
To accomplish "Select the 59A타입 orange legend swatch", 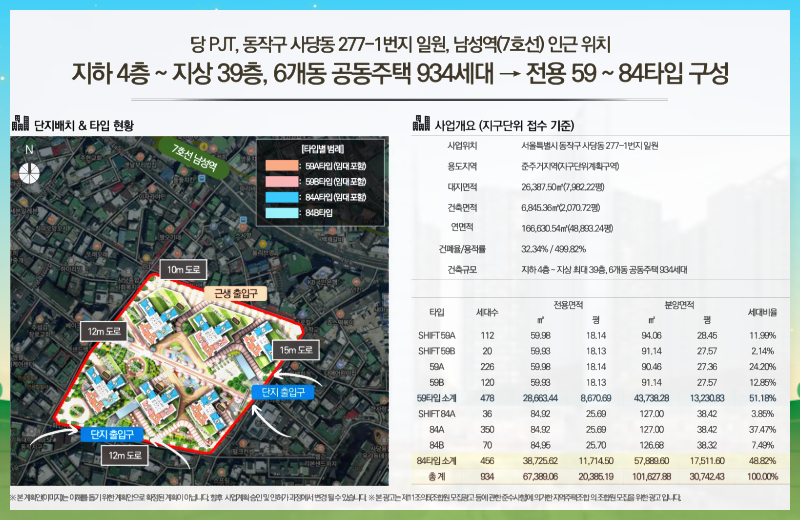I will pyautogui.click(x=282, y=166).
